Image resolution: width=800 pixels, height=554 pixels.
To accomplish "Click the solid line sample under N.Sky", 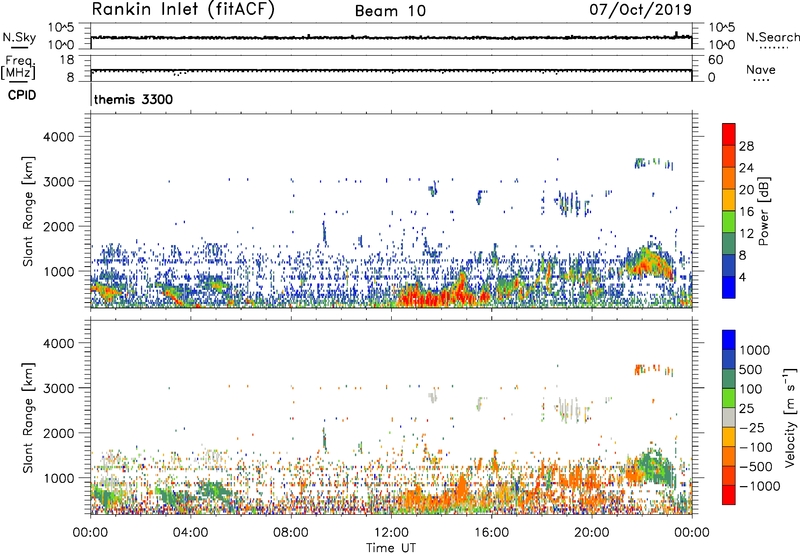I will pyautogui.click(x=19, y=47).
